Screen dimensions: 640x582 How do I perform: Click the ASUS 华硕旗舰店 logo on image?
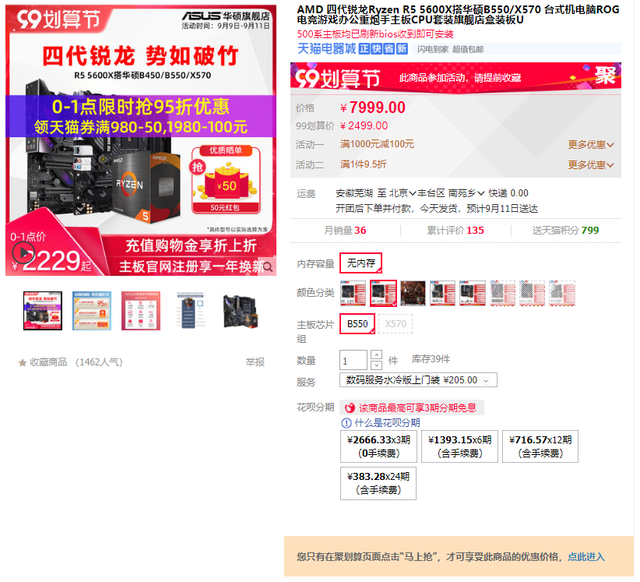[226, 16]
